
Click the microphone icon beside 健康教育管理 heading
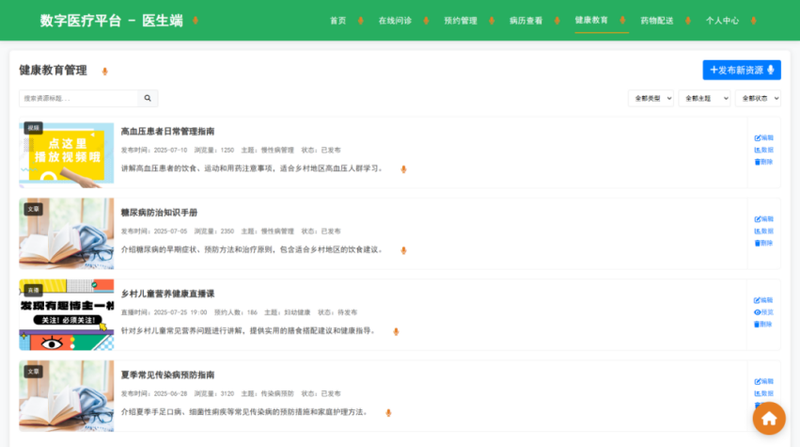point(105,71)
